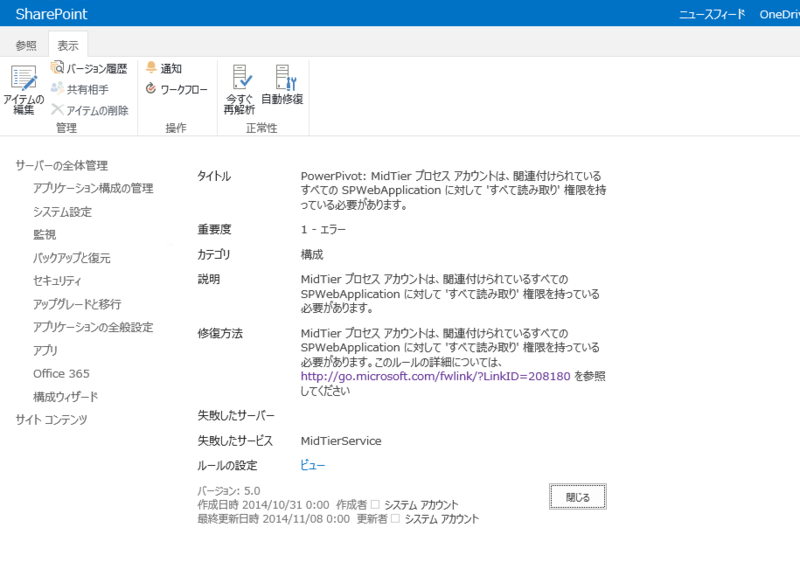Click 今すぐ再解析 reanalyze now icon
This screenshot has height=562, width=800.
coord(242,77)
